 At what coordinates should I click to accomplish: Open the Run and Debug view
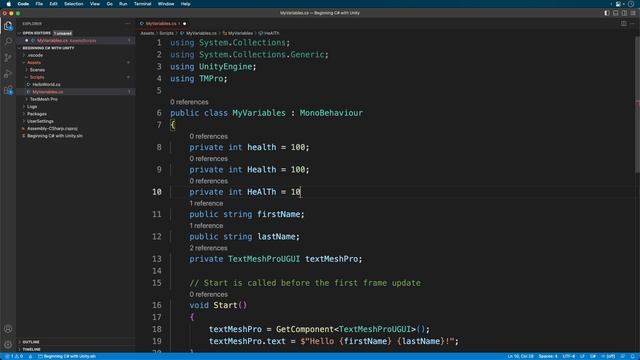(8, 74)
